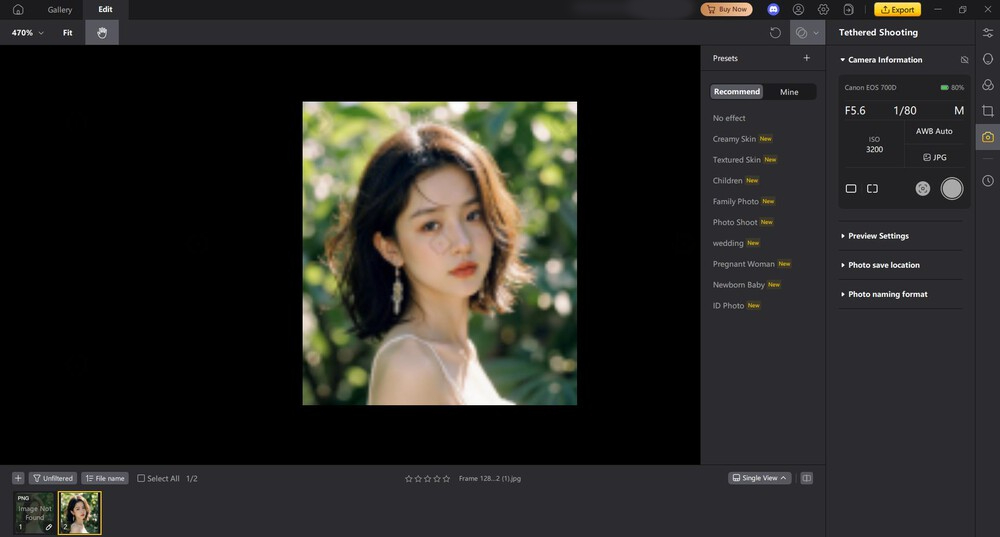
Task: Toggle the before/after compare view button
Action: tap(807, 478)
